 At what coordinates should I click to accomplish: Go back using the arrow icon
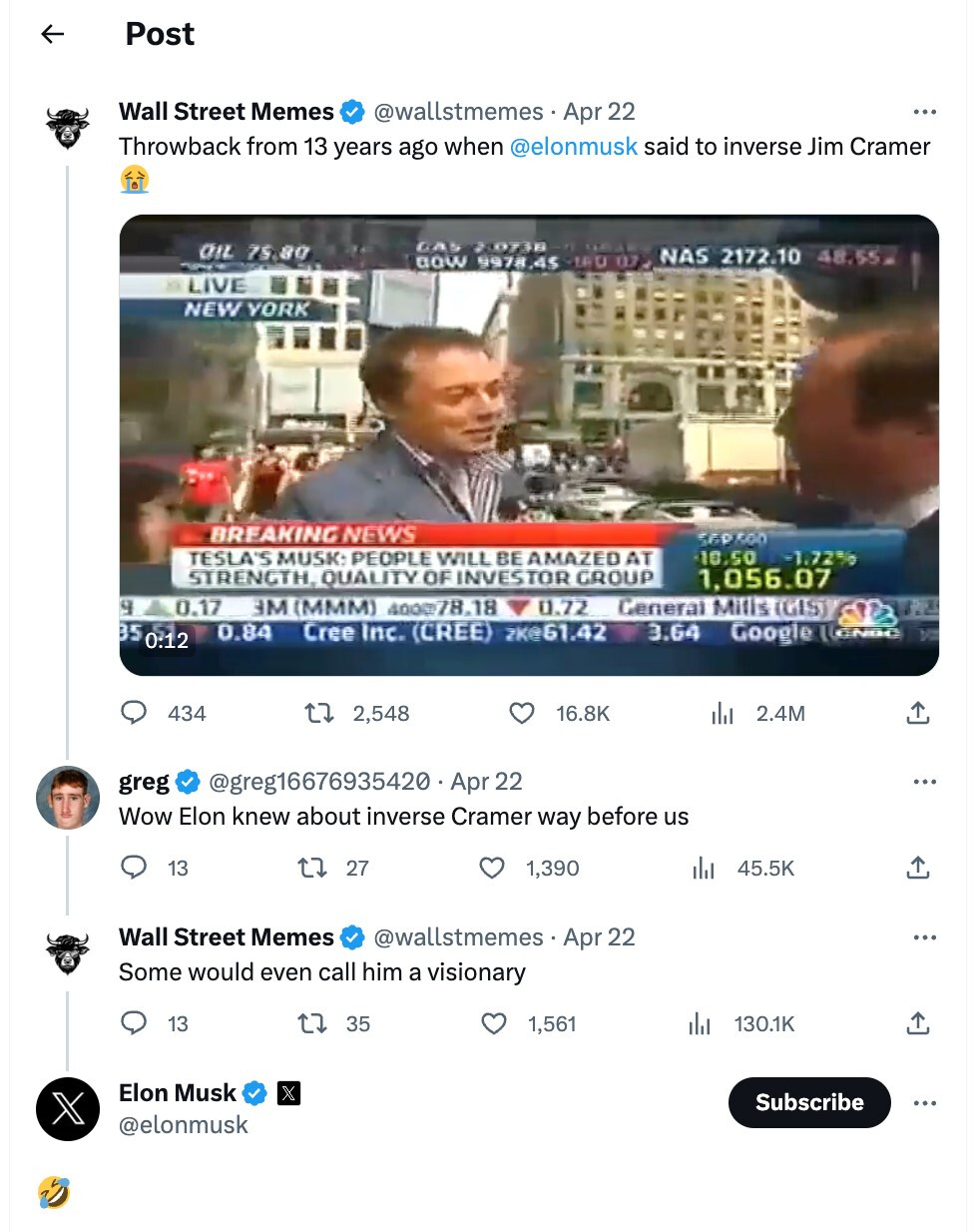(51, 33)
